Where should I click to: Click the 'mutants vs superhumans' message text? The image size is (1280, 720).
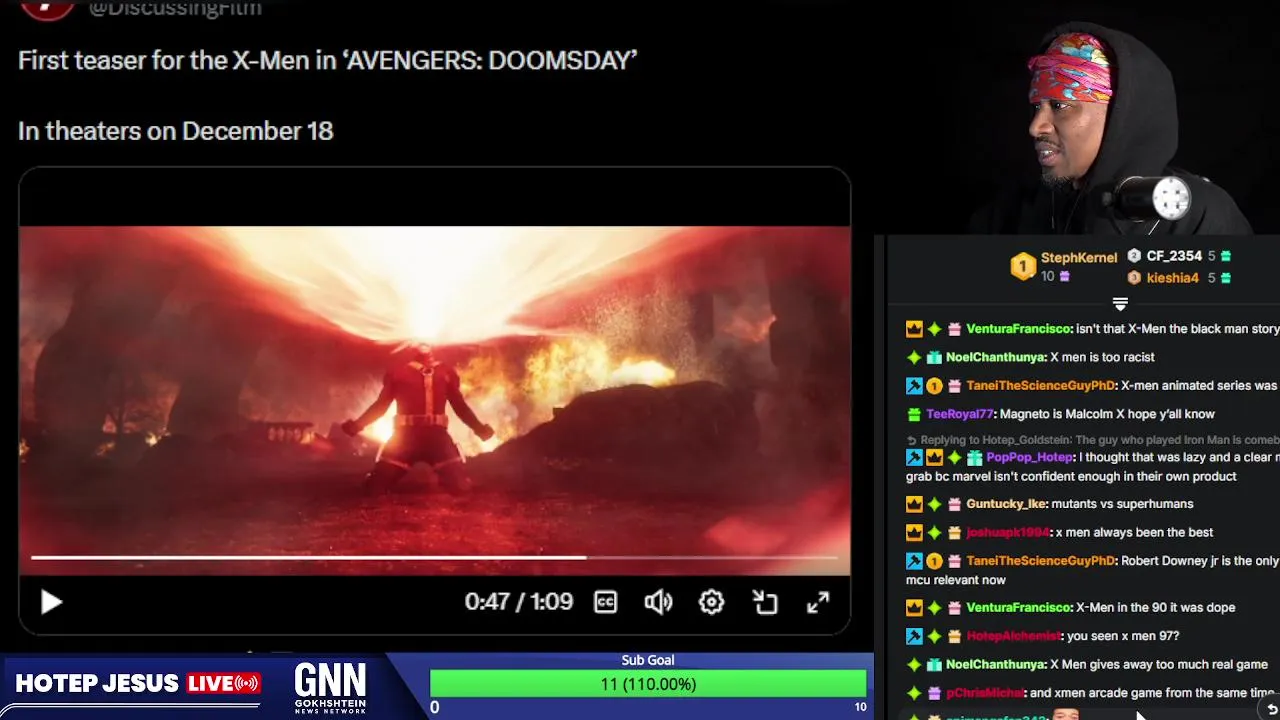(1122, 504)
